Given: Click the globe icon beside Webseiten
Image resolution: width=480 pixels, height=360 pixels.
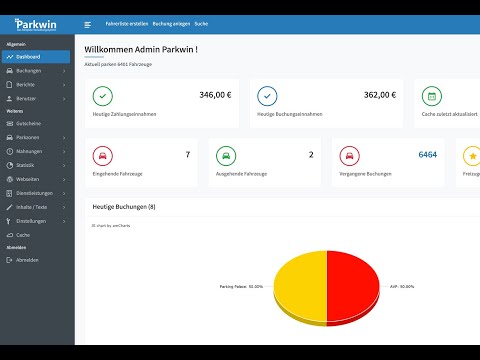Looking at the screenshot, I should click(x=10, y=179).
